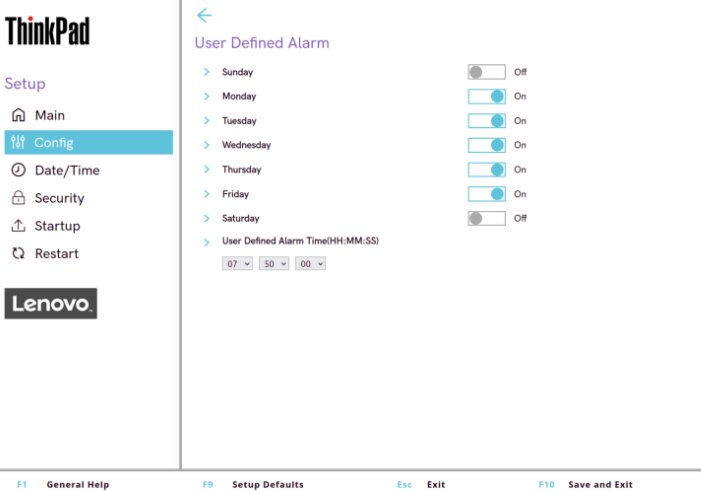Switch off the Friday alarm toggle
701x492 pixels.
tap(486, 194)
